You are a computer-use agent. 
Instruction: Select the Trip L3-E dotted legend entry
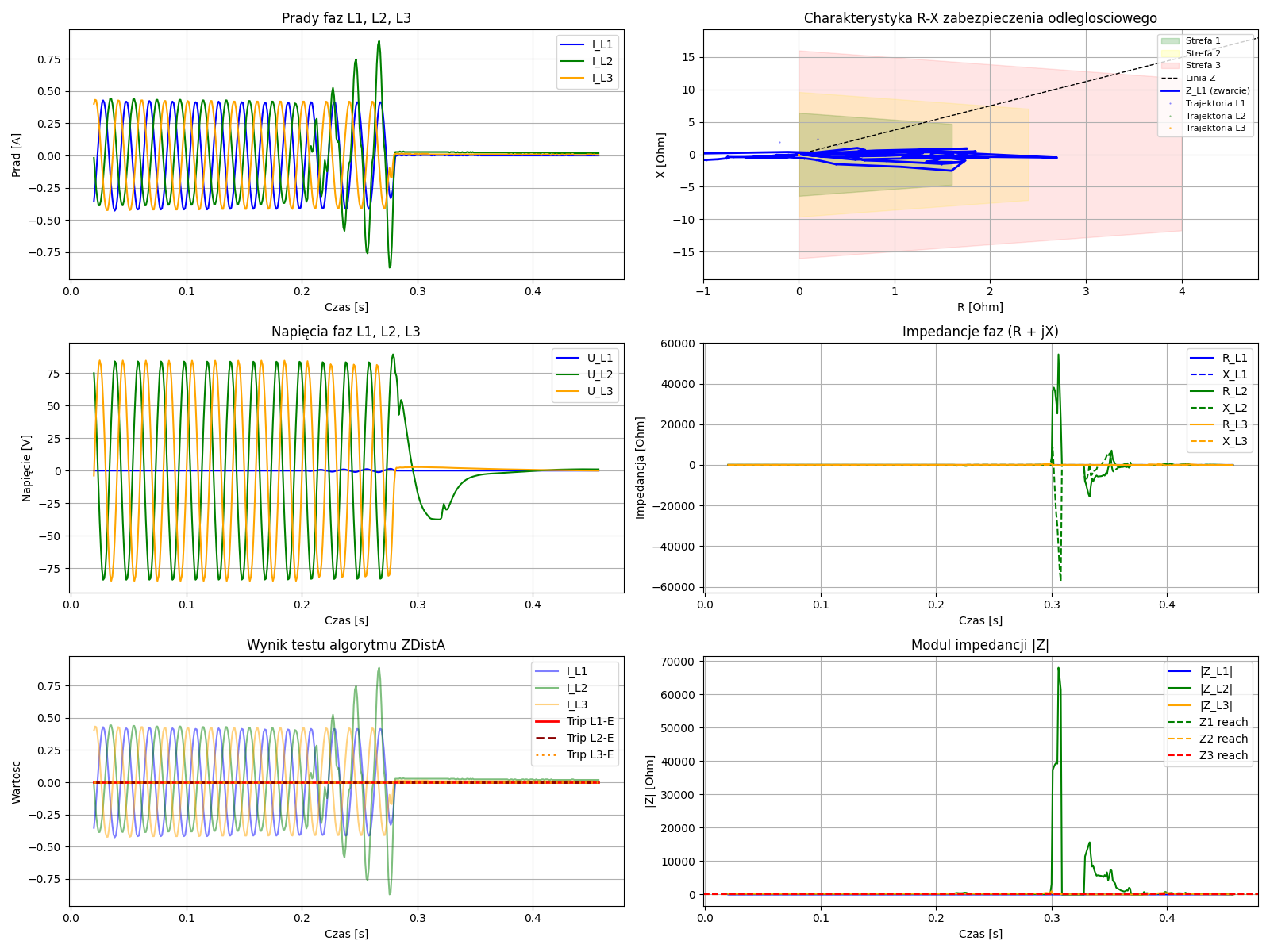(x=589, y=754)
